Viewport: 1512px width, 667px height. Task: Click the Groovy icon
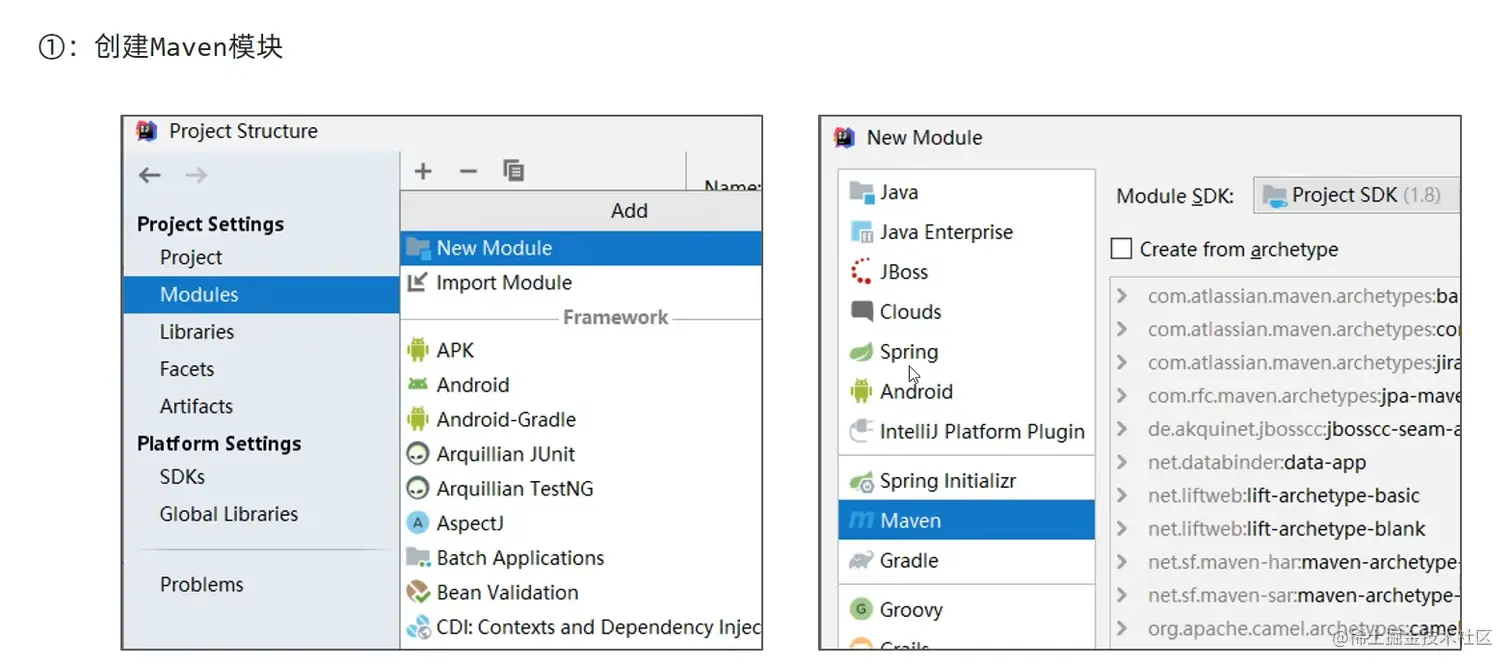click(x=861, y=609)
